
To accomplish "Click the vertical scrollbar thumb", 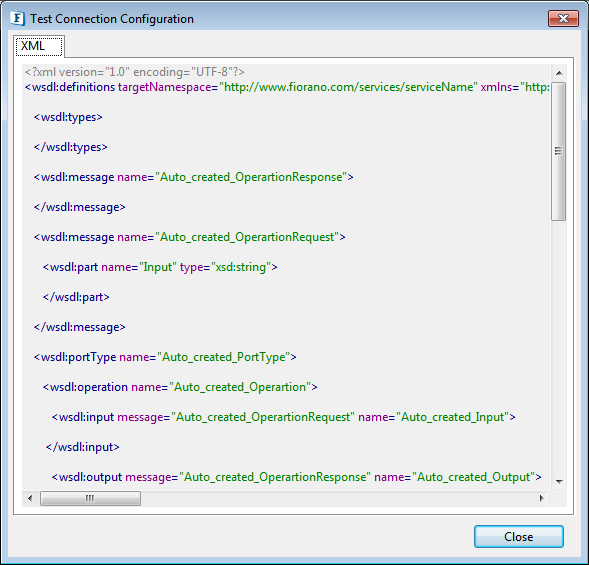I will [x=559, y=151].
